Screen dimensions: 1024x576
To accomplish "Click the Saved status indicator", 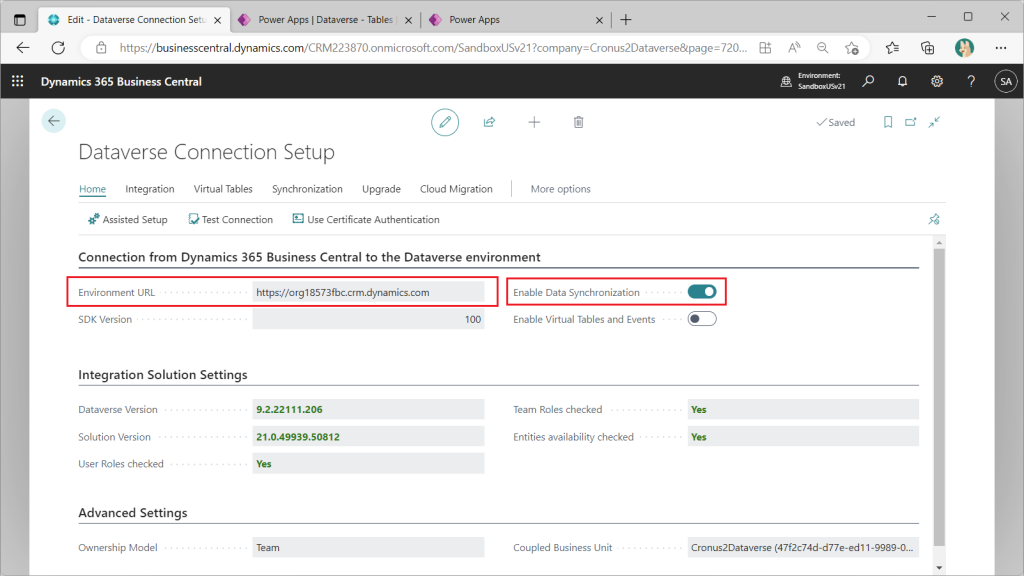I will pyautogui.click(x=835, y=122).
